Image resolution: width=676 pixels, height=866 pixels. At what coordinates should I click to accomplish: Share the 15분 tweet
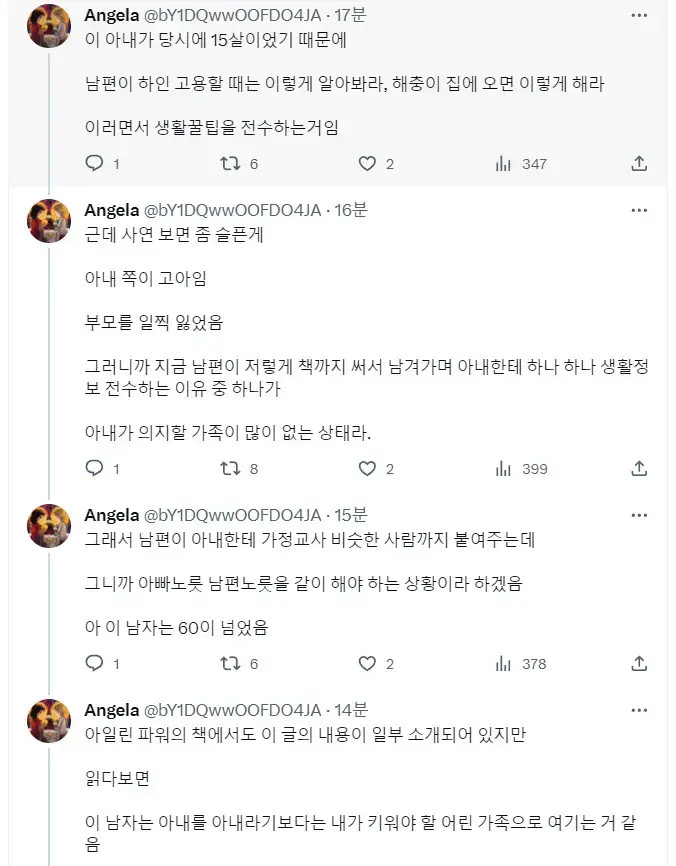[x=640, y=663]
